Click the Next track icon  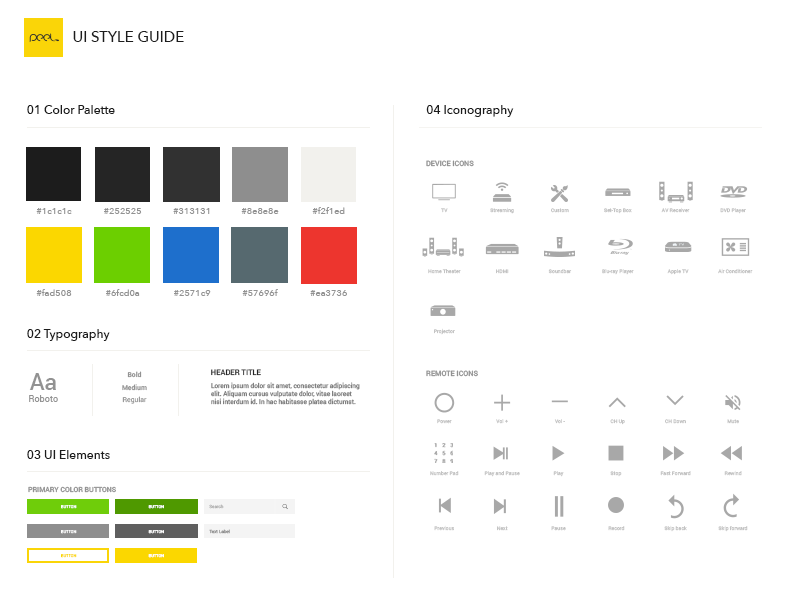tap(500, 506)
